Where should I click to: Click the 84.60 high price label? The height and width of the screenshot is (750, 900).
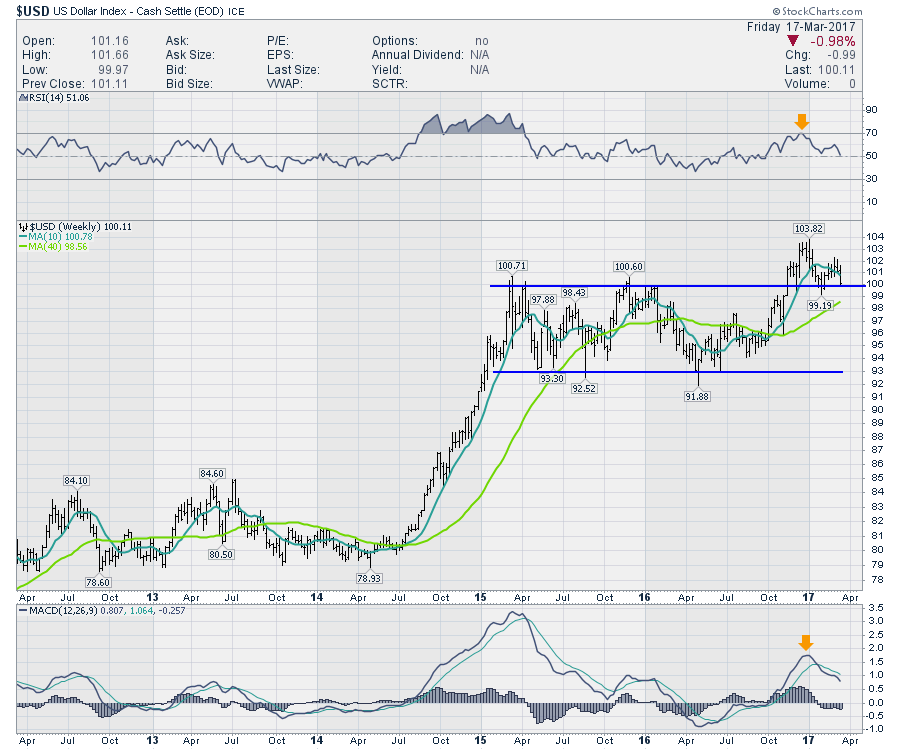point(212,473)
